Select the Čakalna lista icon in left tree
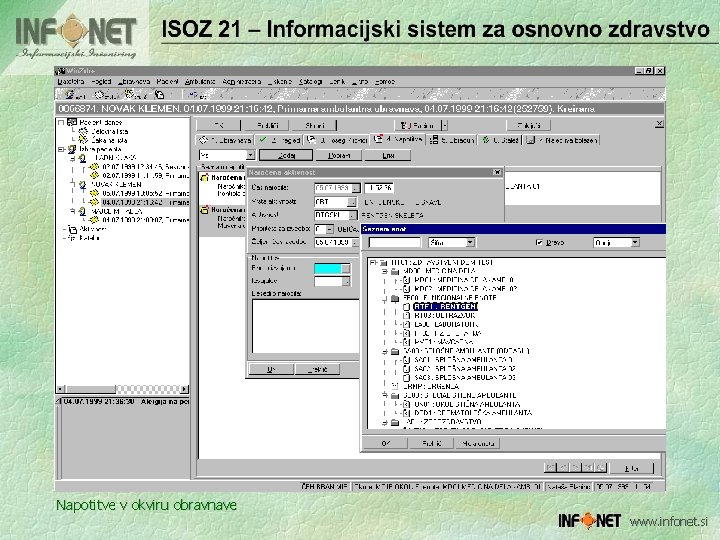Screen dimensions: 720x540 [83, 140]
